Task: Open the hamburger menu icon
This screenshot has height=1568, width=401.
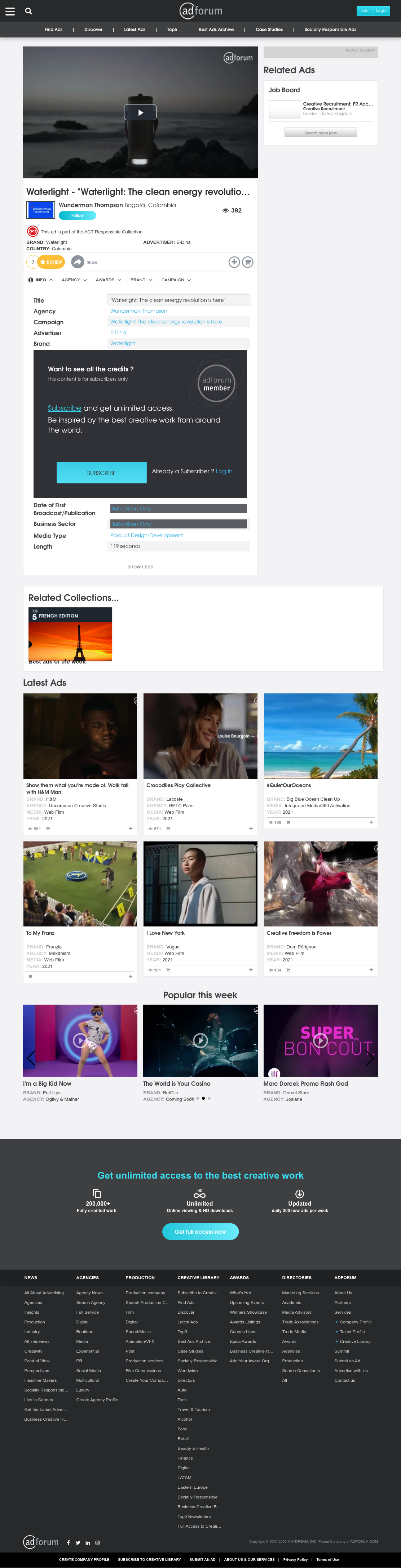Action: pos(10,11)
